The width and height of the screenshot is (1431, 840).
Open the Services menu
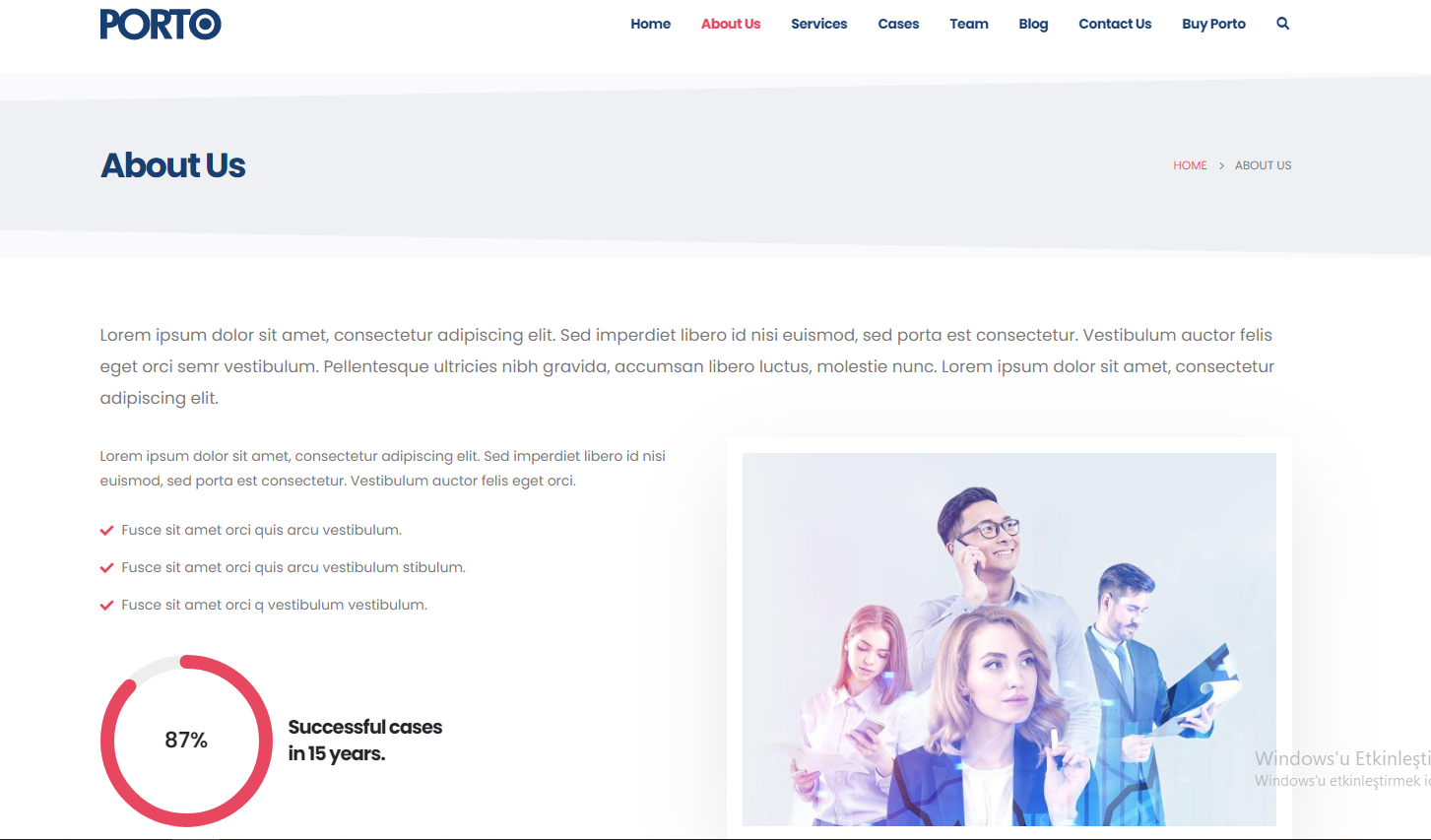[x=819, y=24]
